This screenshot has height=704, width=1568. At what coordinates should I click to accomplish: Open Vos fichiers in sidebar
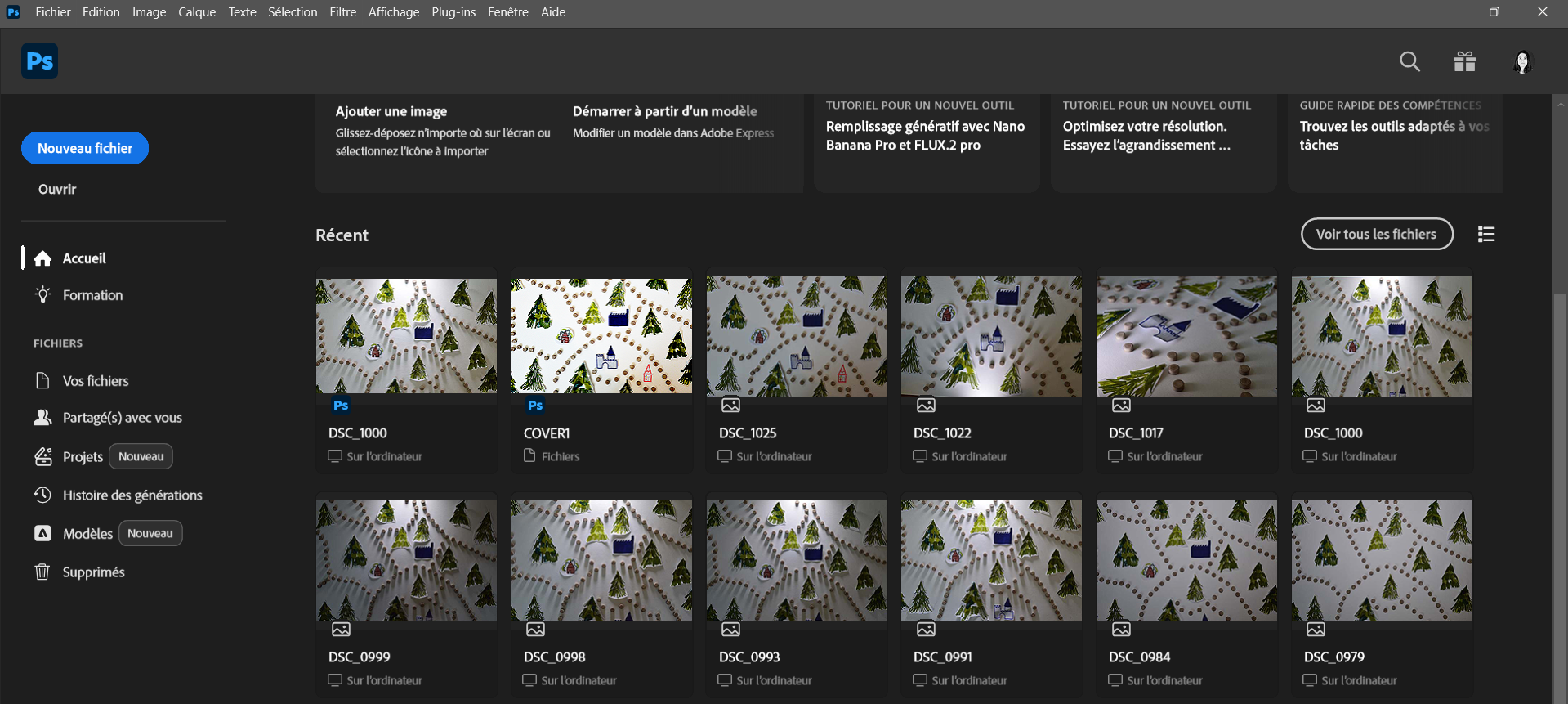95,381
